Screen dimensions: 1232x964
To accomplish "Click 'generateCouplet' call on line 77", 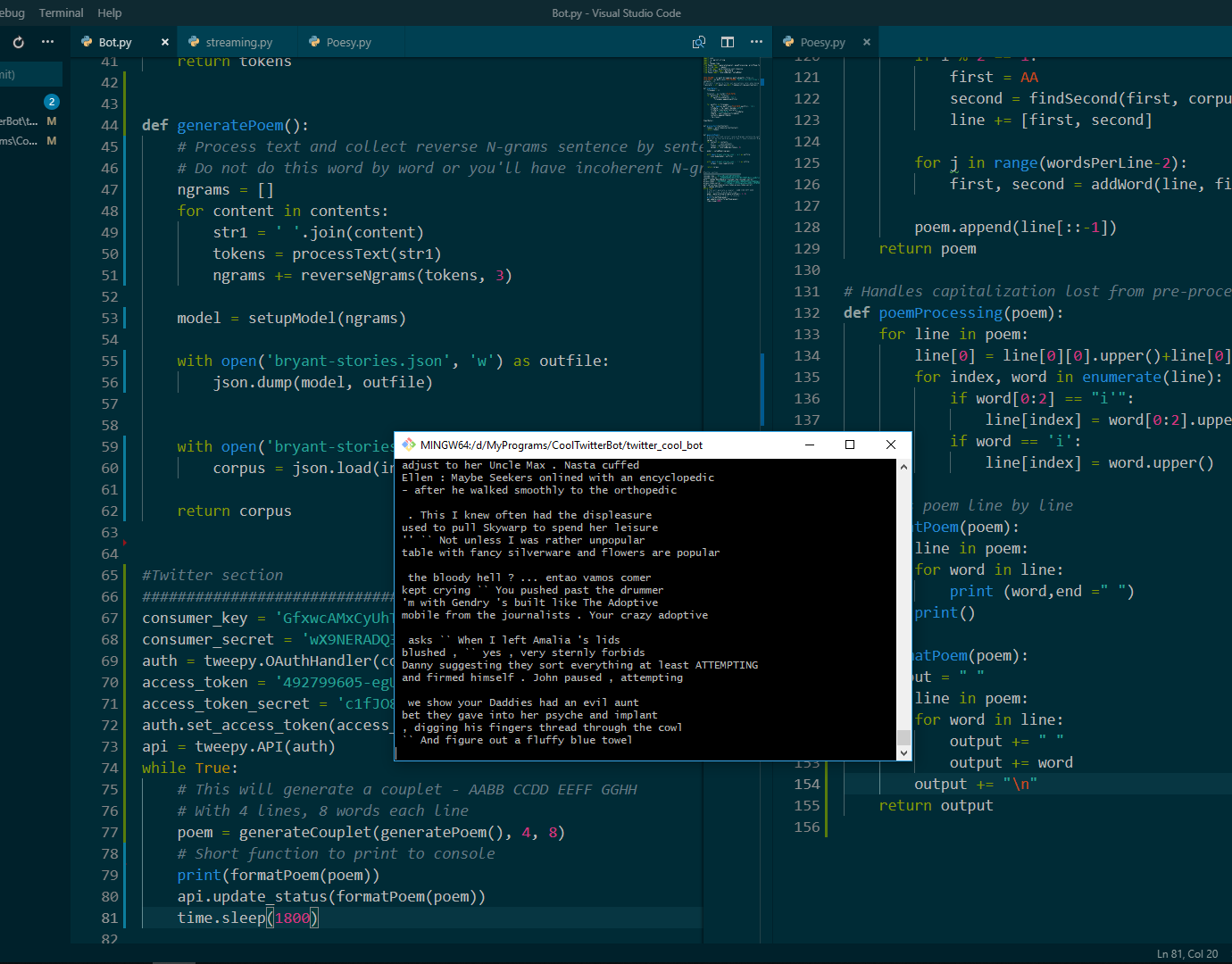I will pyautogui.click(x=304, y=832).
